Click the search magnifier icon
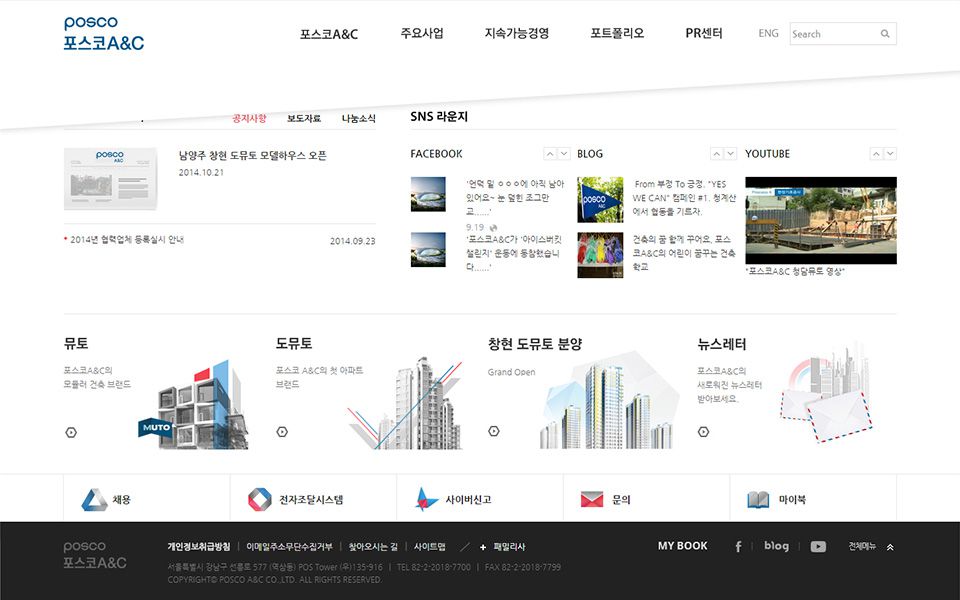 [885, 34]
